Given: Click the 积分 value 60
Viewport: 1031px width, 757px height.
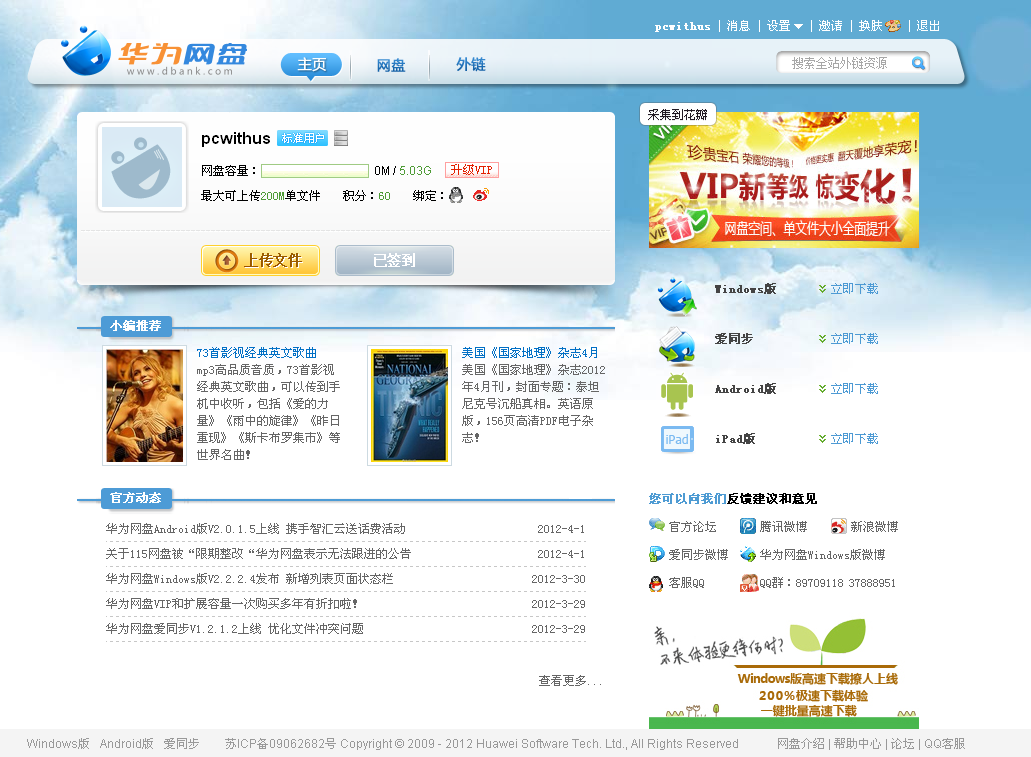Looking at the screenshot, I should (385, 196).
